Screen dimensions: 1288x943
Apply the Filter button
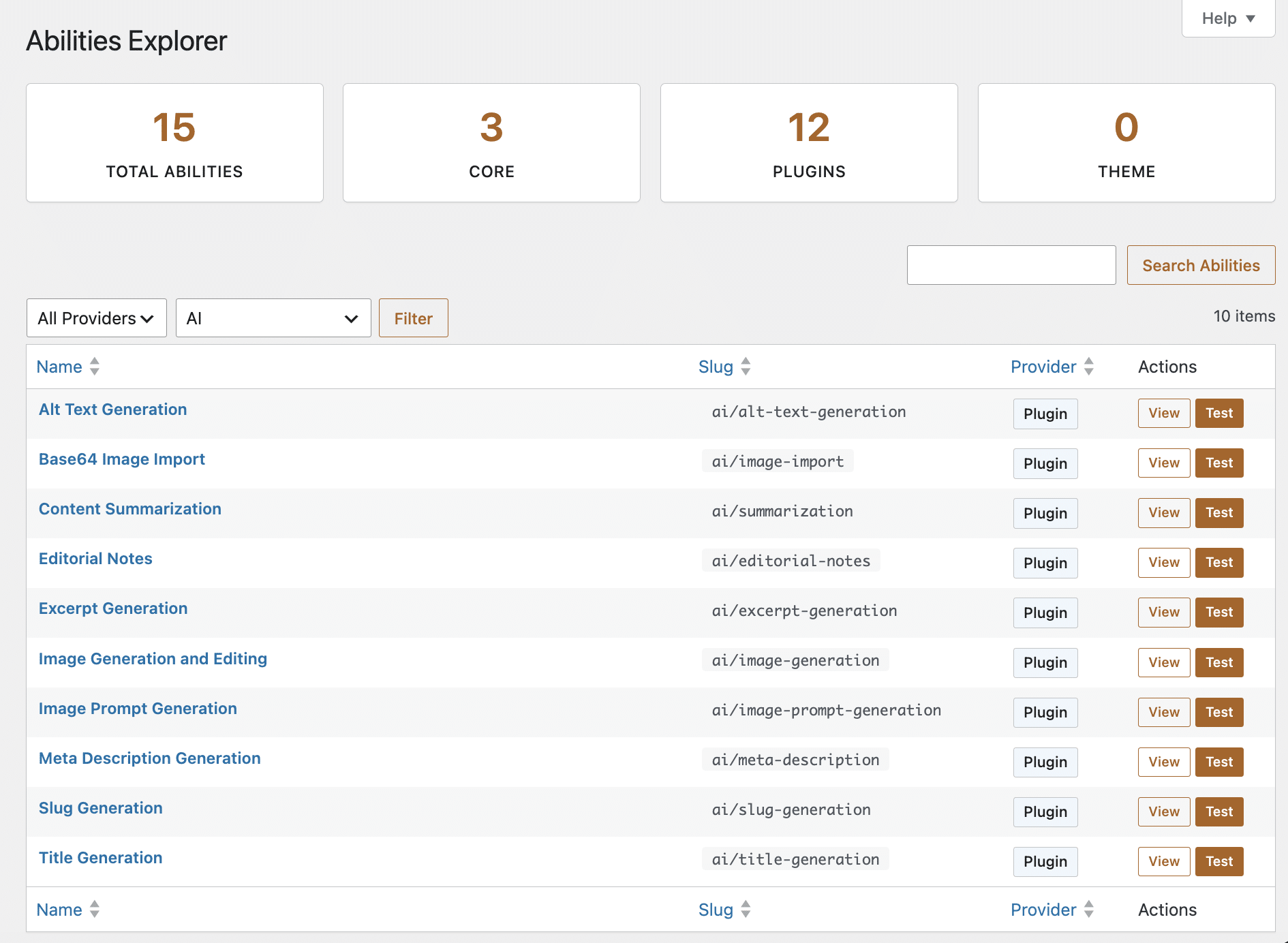click(414, 318)
